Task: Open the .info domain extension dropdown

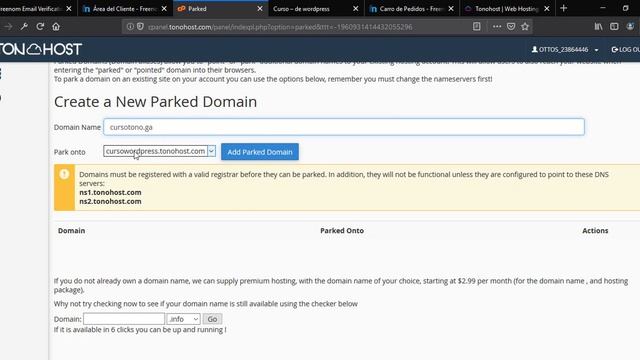Action: [x=183, y=319]
